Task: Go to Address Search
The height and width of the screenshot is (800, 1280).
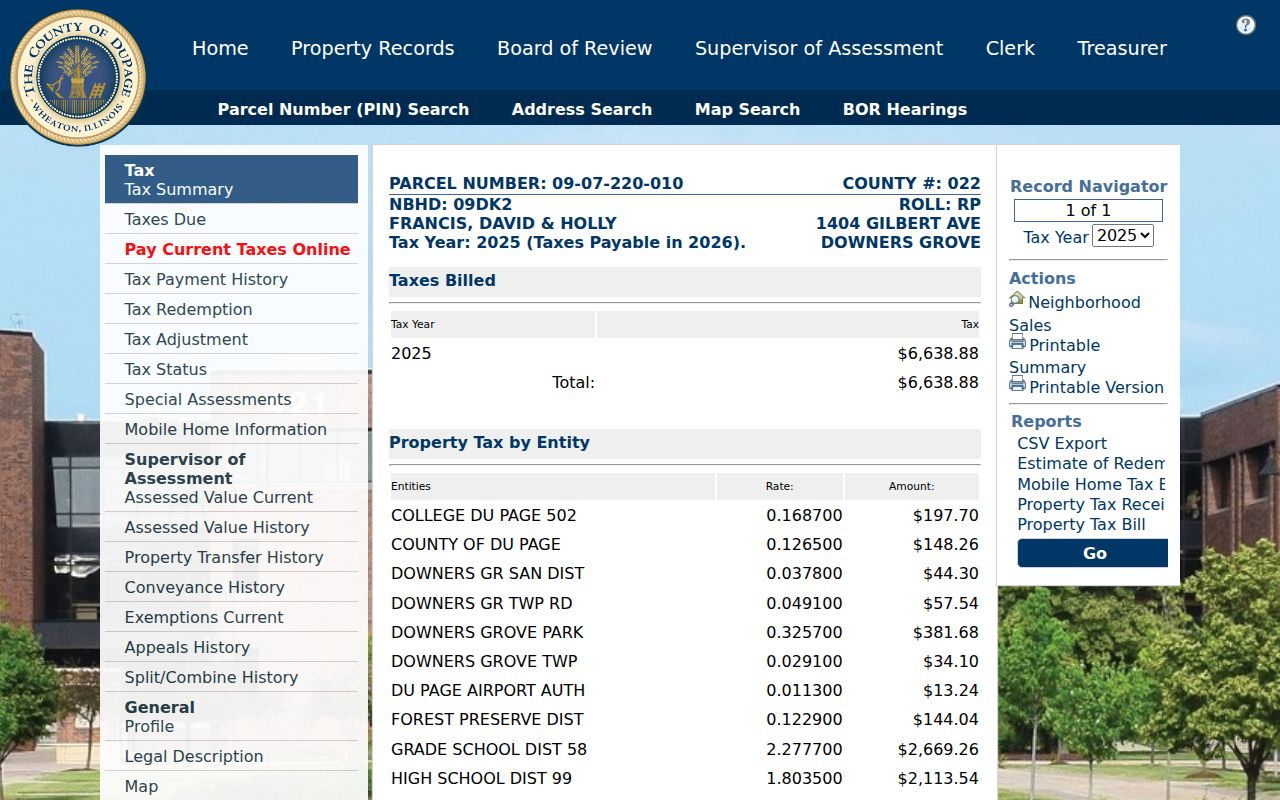Action: (x=582, y=109)
